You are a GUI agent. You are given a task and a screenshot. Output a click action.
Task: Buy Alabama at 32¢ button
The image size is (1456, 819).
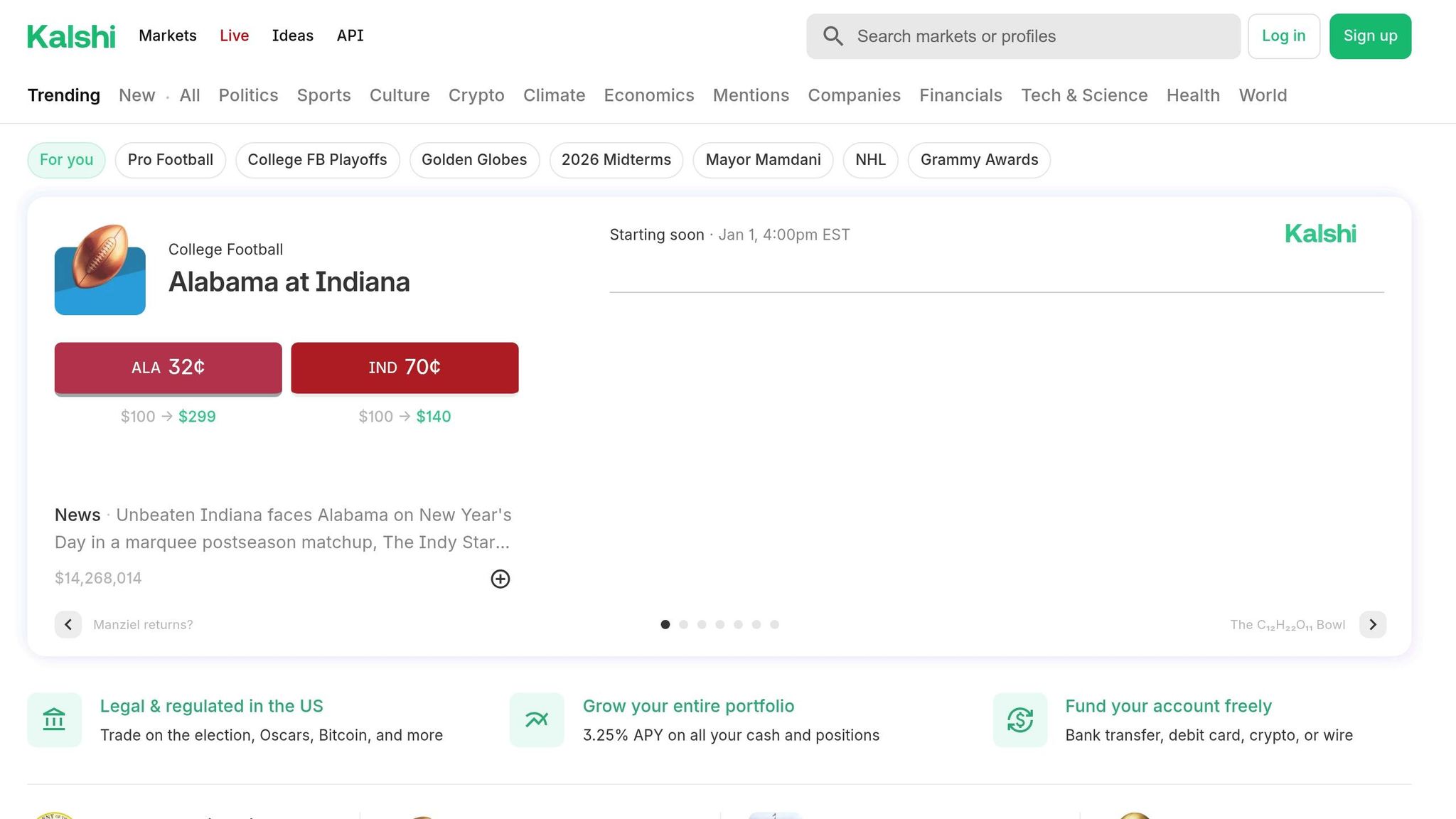tap(168, 368)
